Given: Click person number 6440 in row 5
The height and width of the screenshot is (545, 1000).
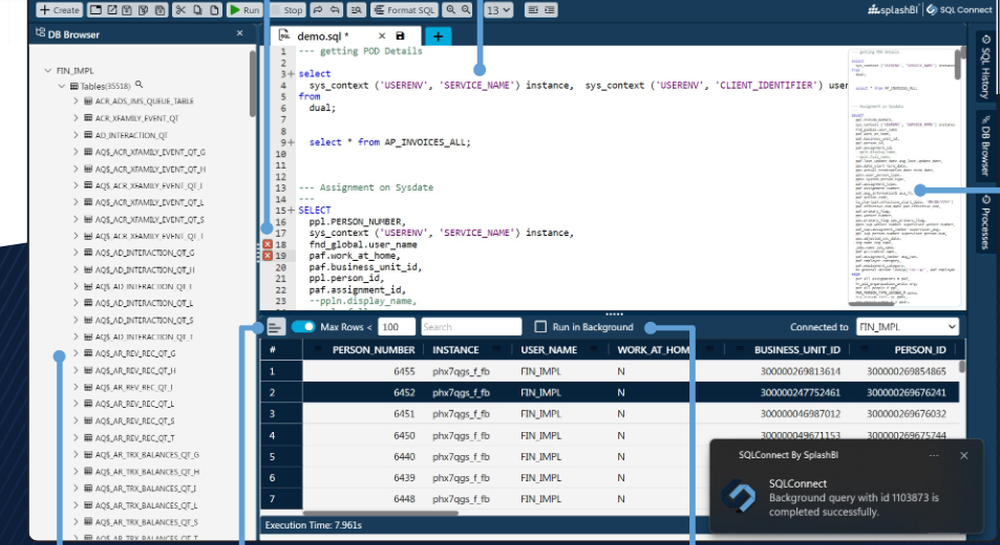Looking at the screenshot, I should tap(404, 456).
